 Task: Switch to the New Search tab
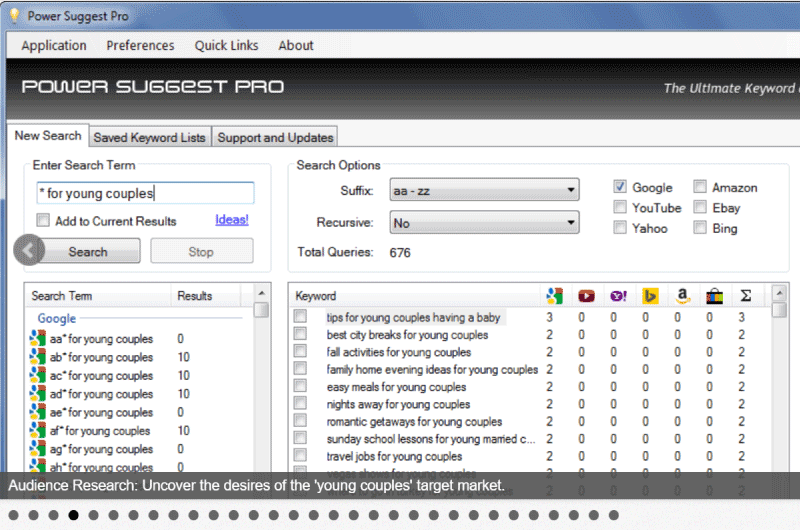[x=48, y=136]
